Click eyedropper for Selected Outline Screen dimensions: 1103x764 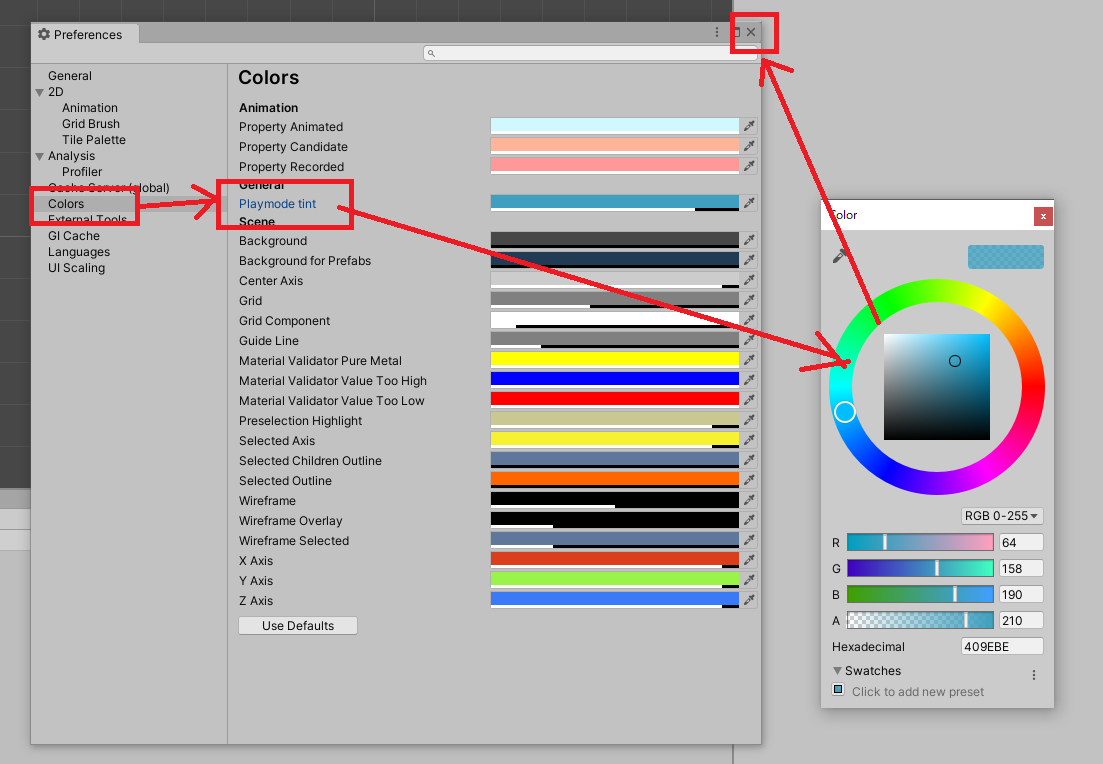click(749, 480)
